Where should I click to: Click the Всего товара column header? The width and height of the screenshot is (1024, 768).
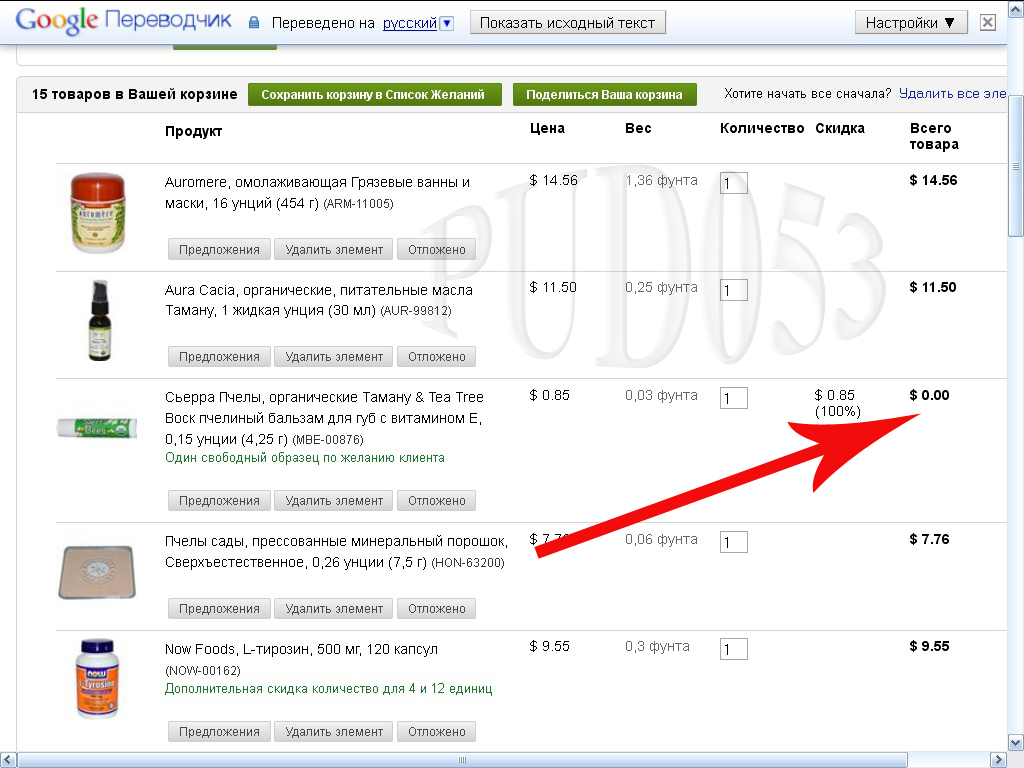(934, 136)
